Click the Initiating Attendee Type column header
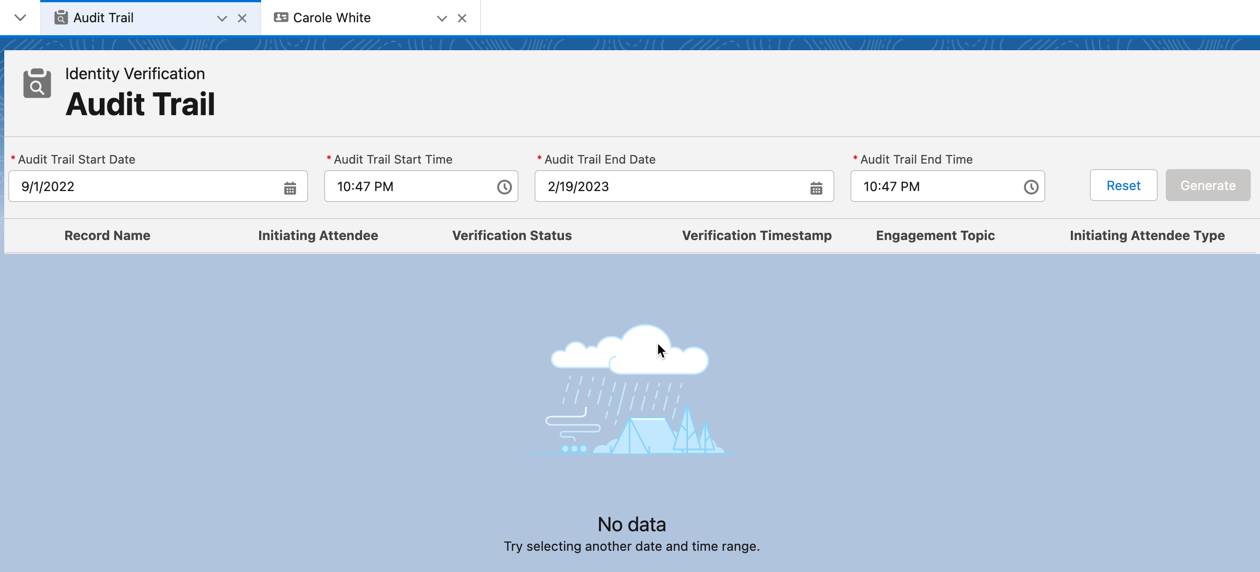The height and width of the screenshot is (572, 1260). pyautogui.click(x=1147, y=235)
